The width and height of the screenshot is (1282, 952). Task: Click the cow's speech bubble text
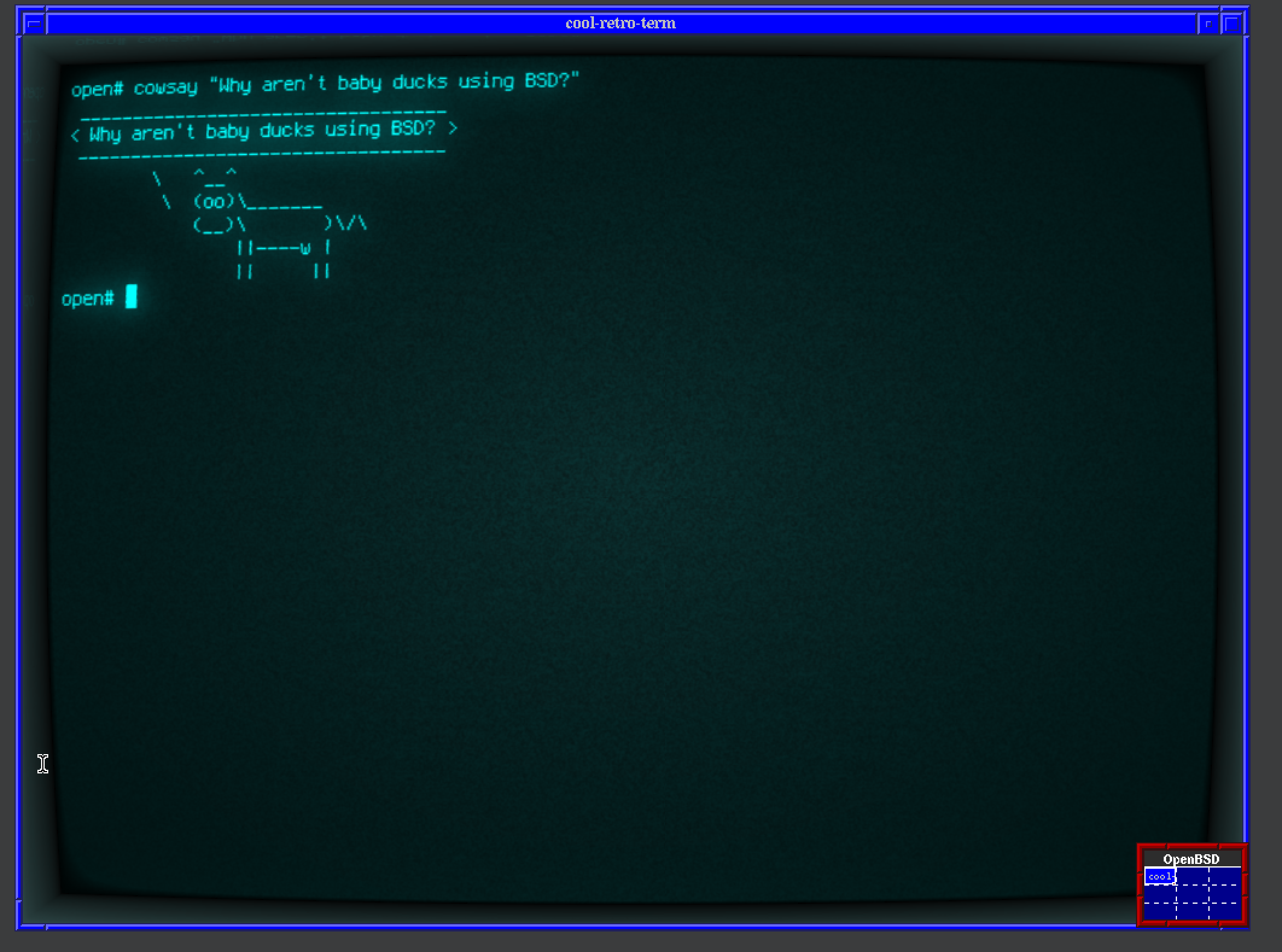click(262, 131)
